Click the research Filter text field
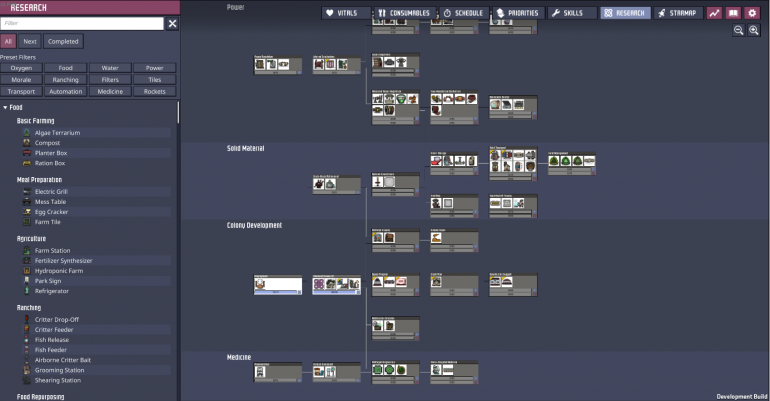The width and height of the screenshot is (770, 401). [x=82, y=23]
